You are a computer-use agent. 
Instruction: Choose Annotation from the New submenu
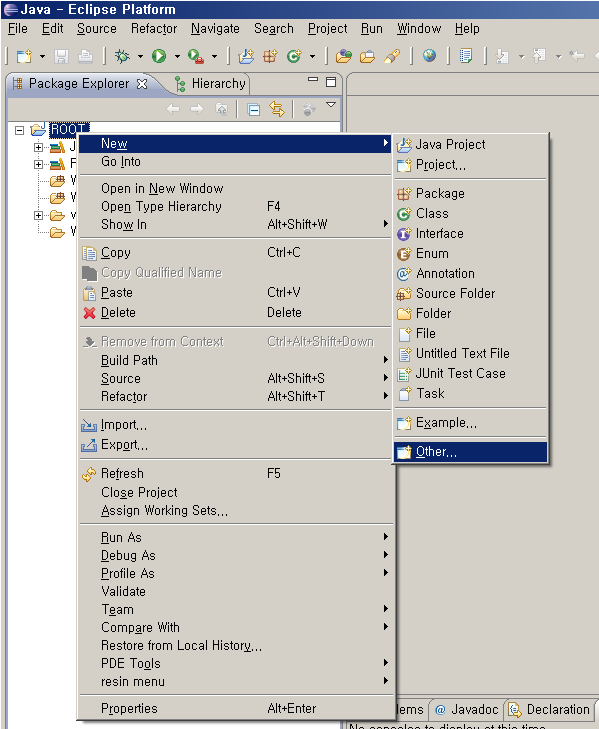coord(471,273)
